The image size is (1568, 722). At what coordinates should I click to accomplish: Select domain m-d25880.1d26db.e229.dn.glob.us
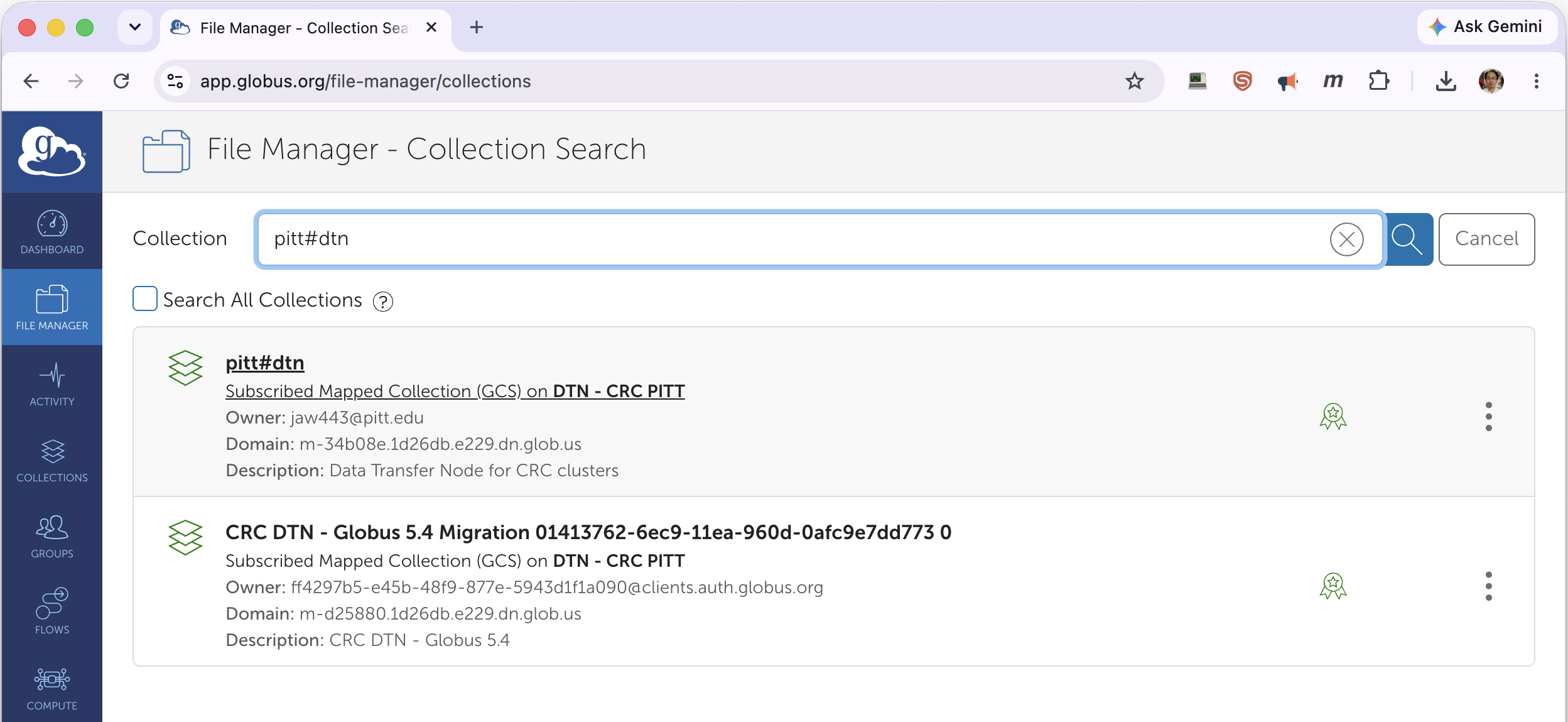coord(440,614)
